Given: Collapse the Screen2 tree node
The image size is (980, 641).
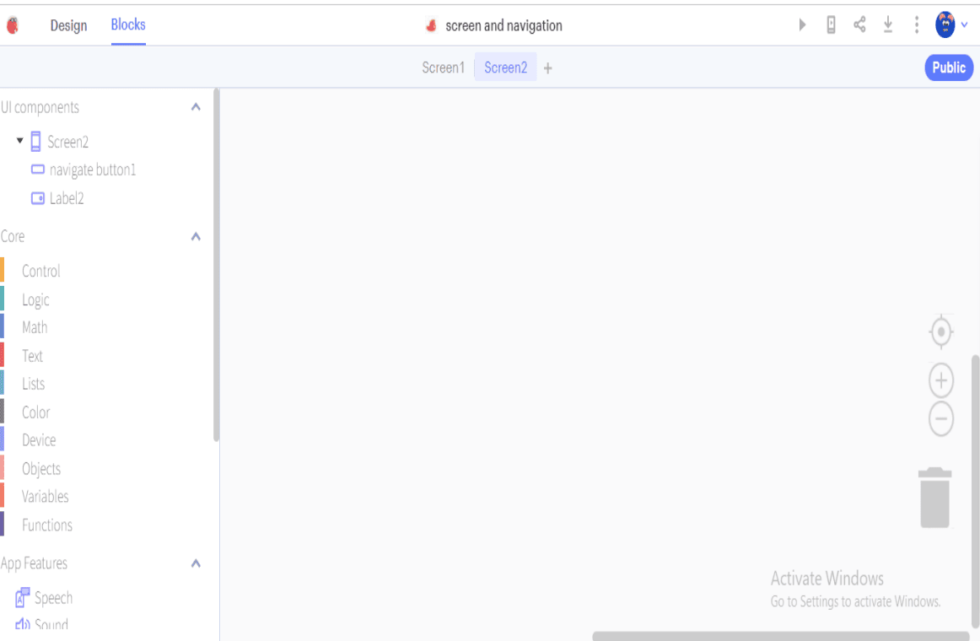Looking at the screenshot, I should [20, 141].
